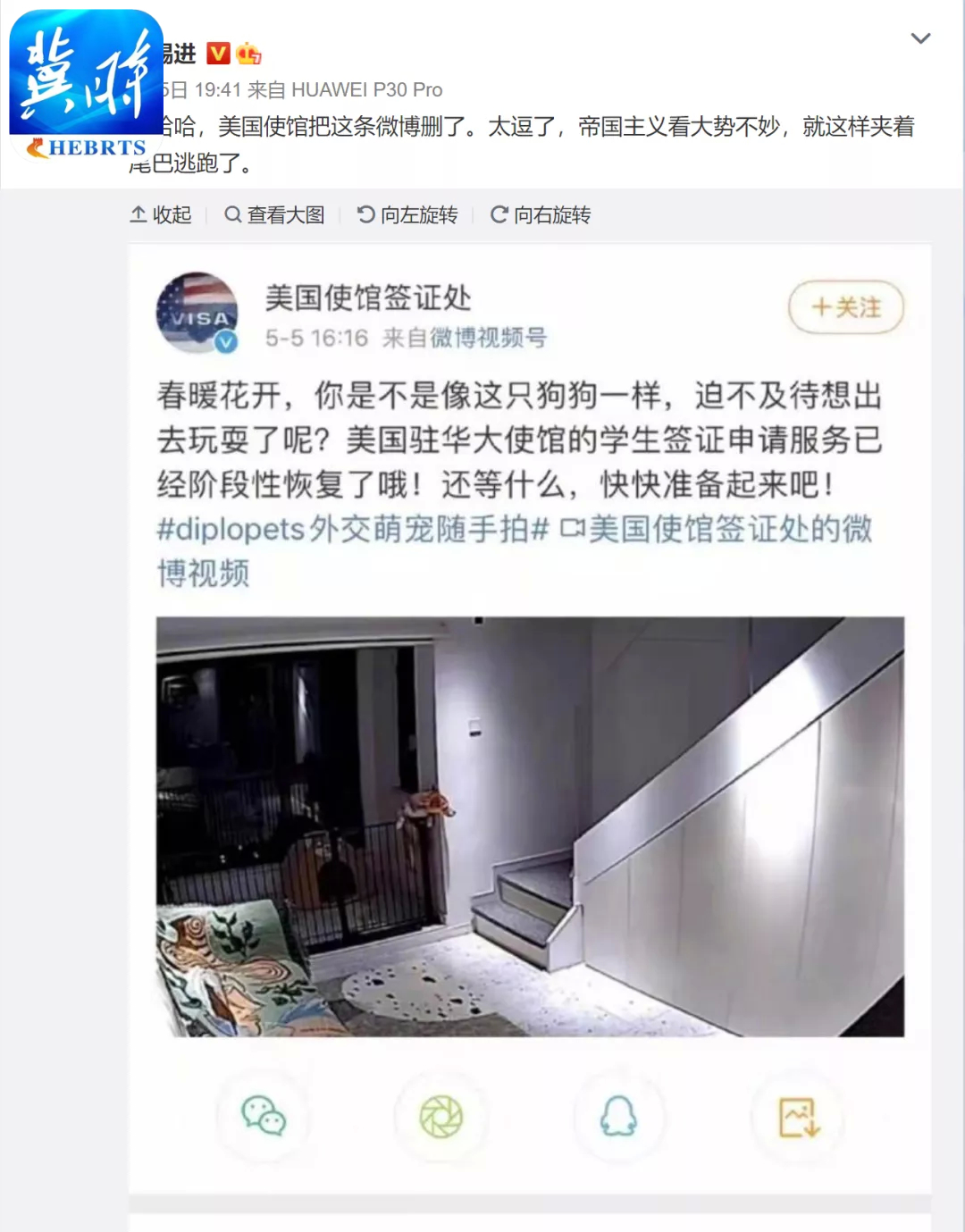Click the orange V verified badge

pos(218,54)
